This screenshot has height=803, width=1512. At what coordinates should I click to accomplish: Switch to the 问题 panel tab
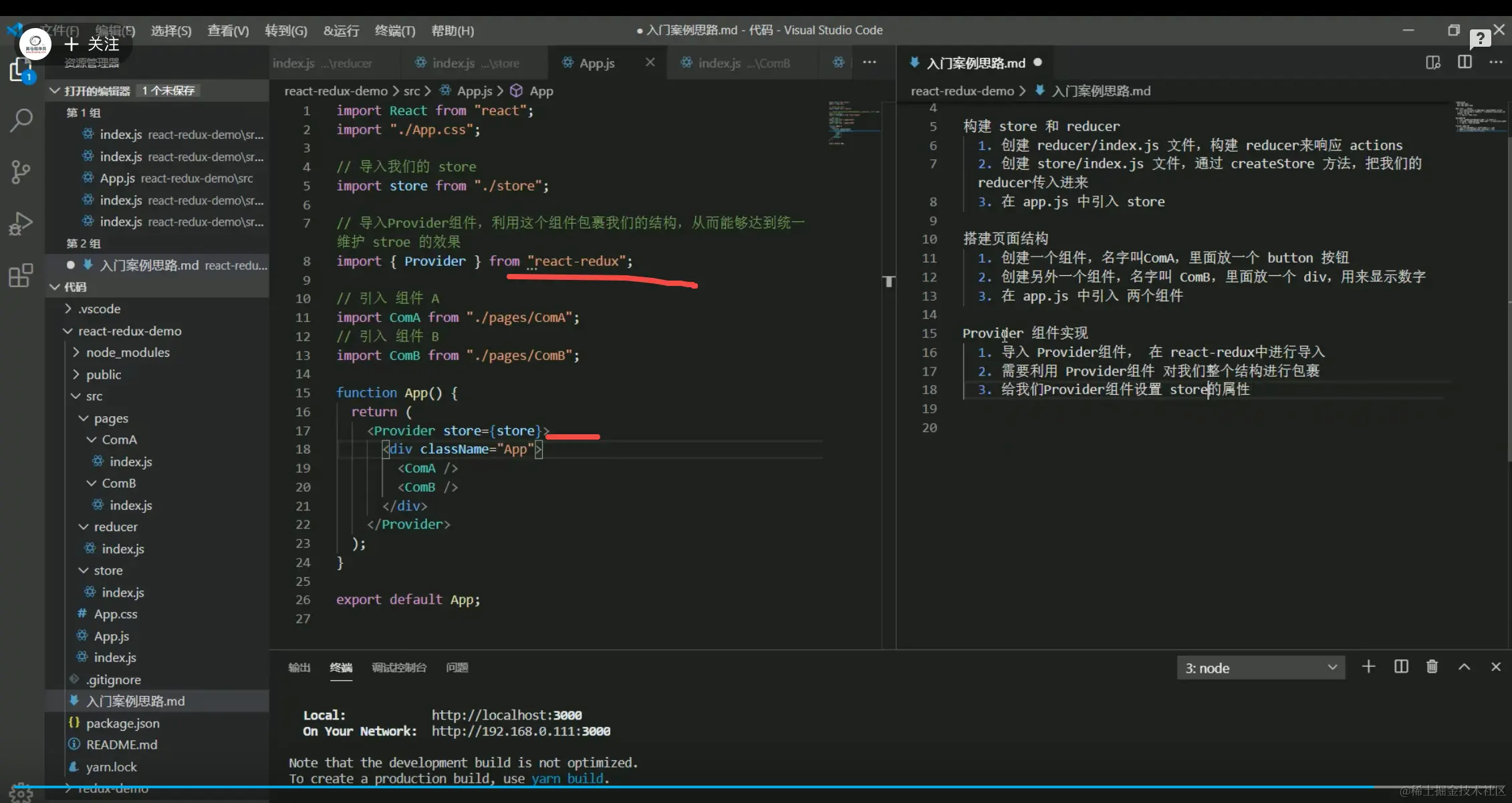click(x=457, y=667)
